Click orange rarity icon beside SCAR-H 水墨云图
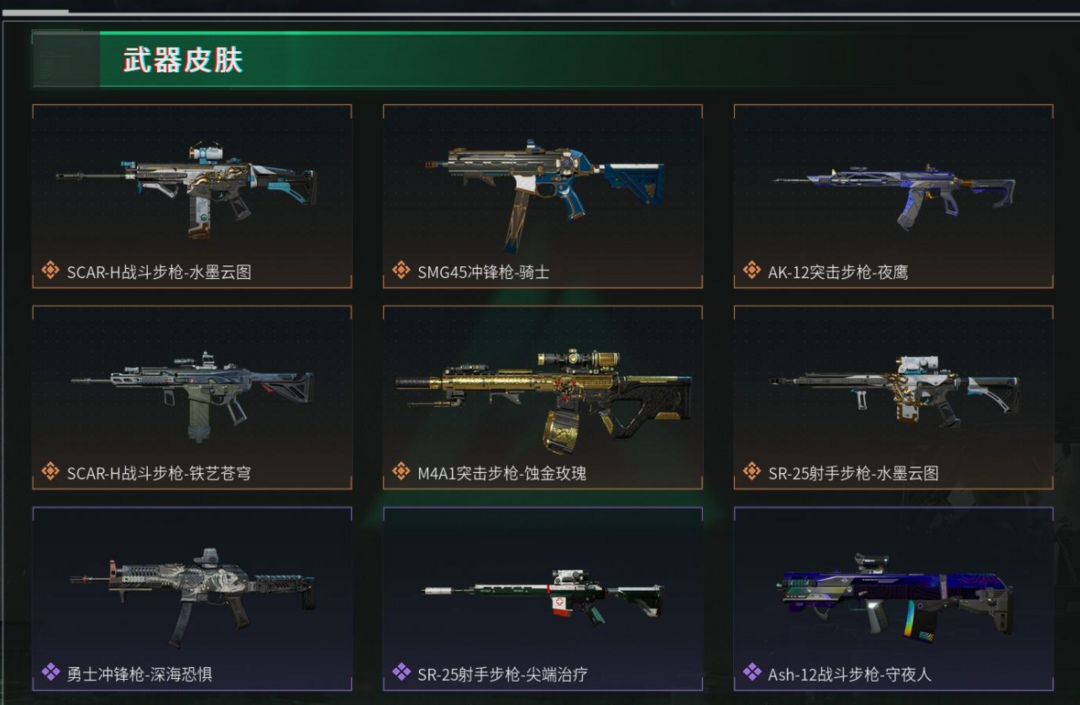The image size is (1080, 705). [x=50, y=271]
